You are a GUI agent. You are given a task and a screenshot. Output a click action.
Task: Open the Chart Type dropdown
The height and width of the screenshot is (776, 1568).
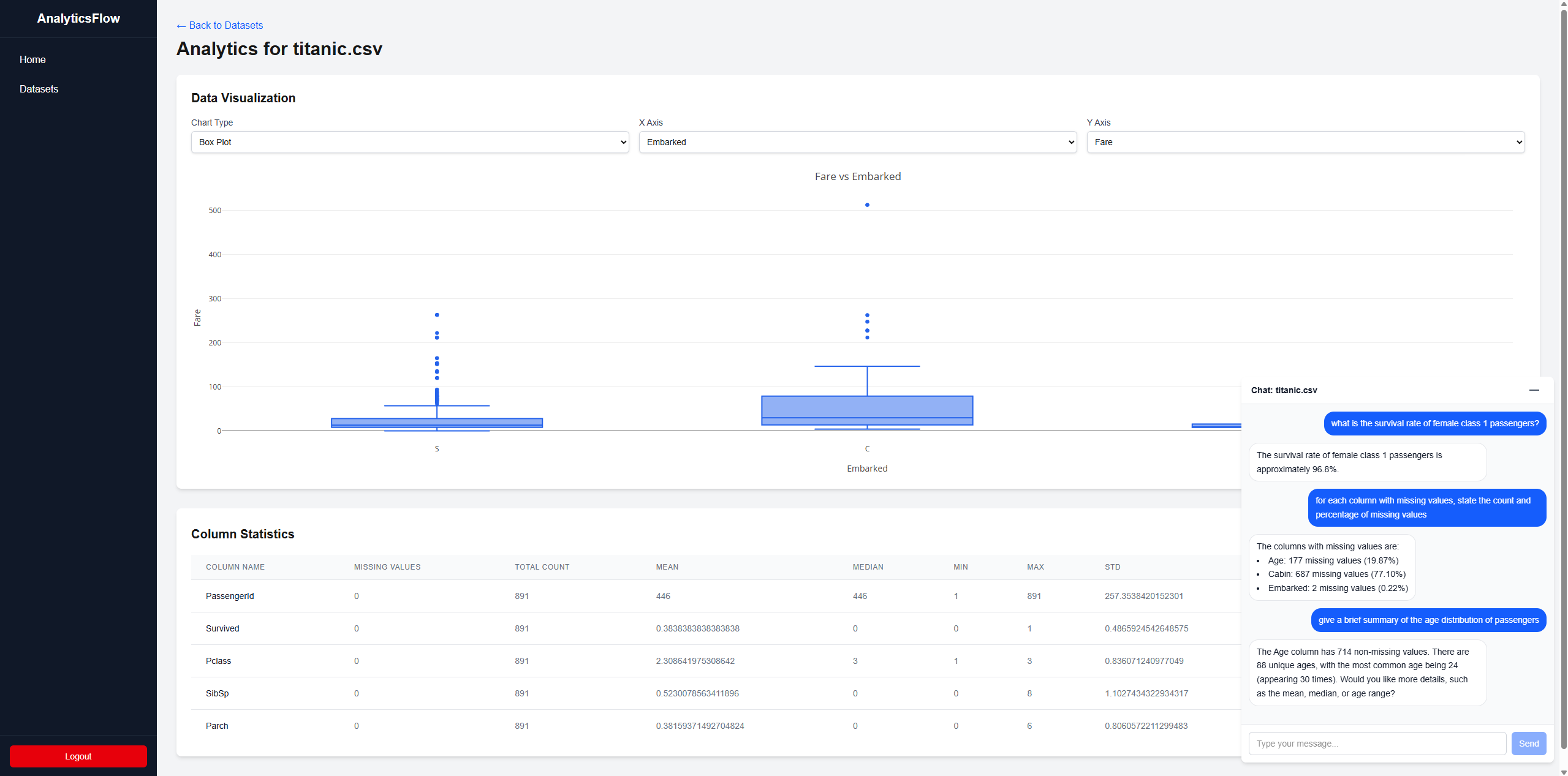pyautogui.click(x=409, y=142)
